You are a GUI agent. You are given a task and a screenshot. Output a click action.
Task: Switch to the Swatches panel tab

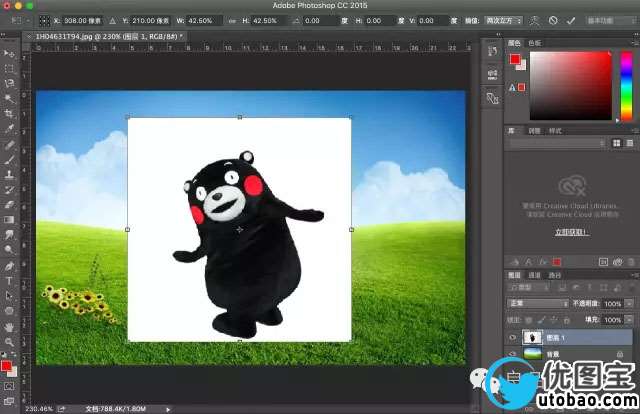coord(535,43)
